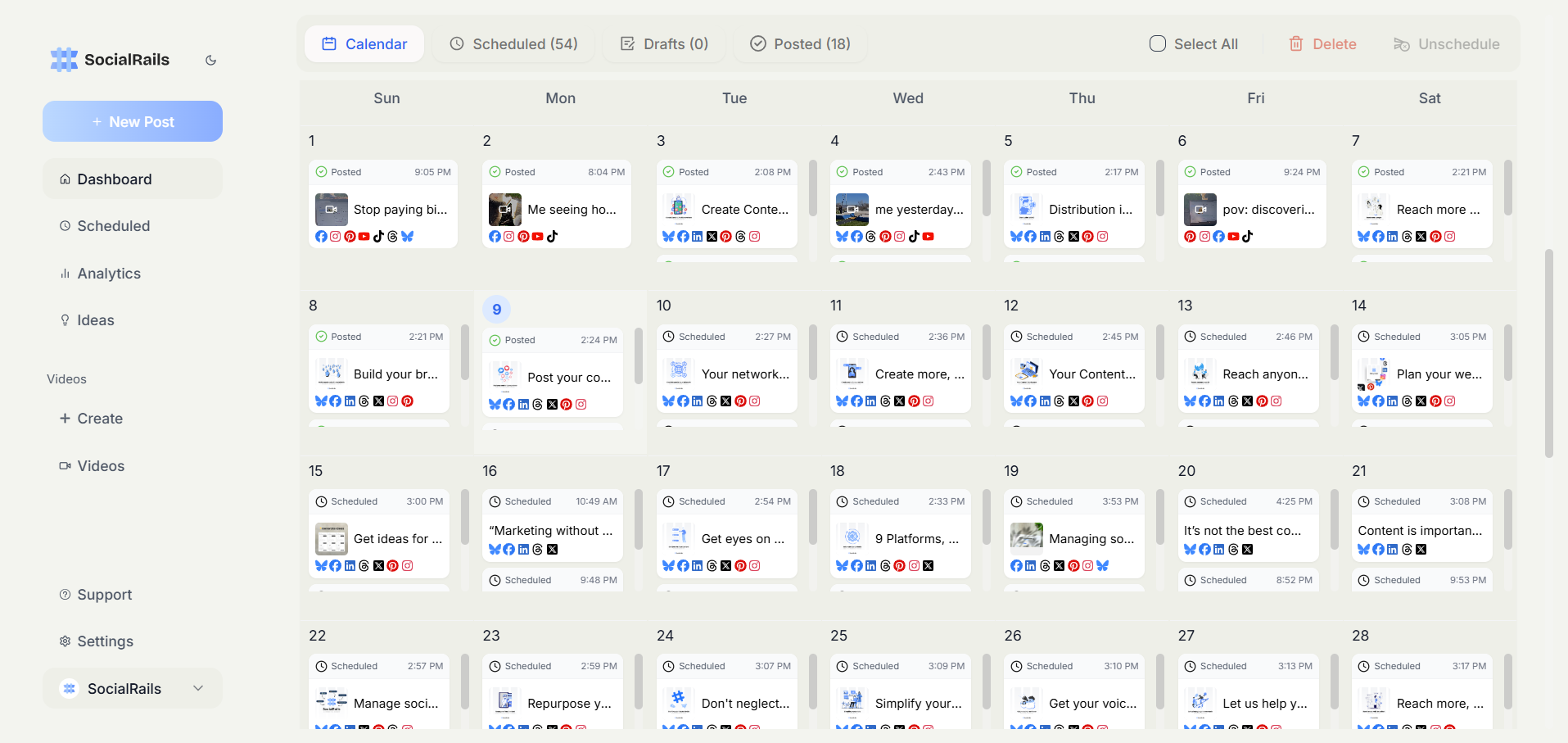This screenshot has height=743, width=1568.
Task: Click LinkedIn icon on 'Post your co...' post
Action: [523, 404]
